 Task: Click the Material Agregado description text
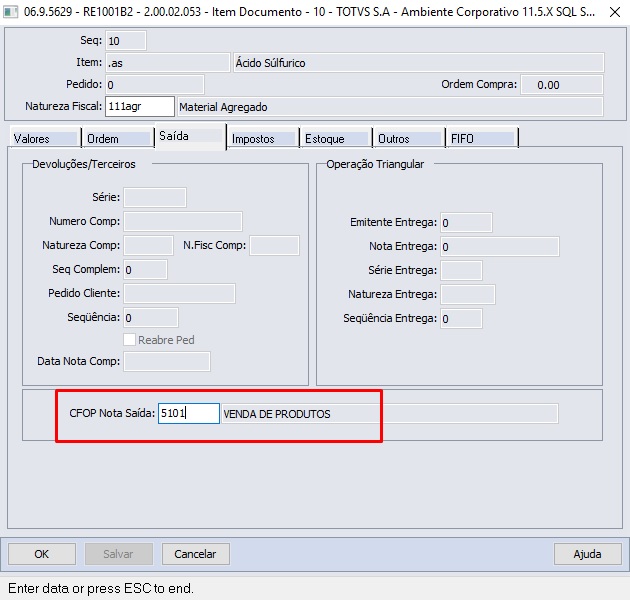tap(223, 107)
